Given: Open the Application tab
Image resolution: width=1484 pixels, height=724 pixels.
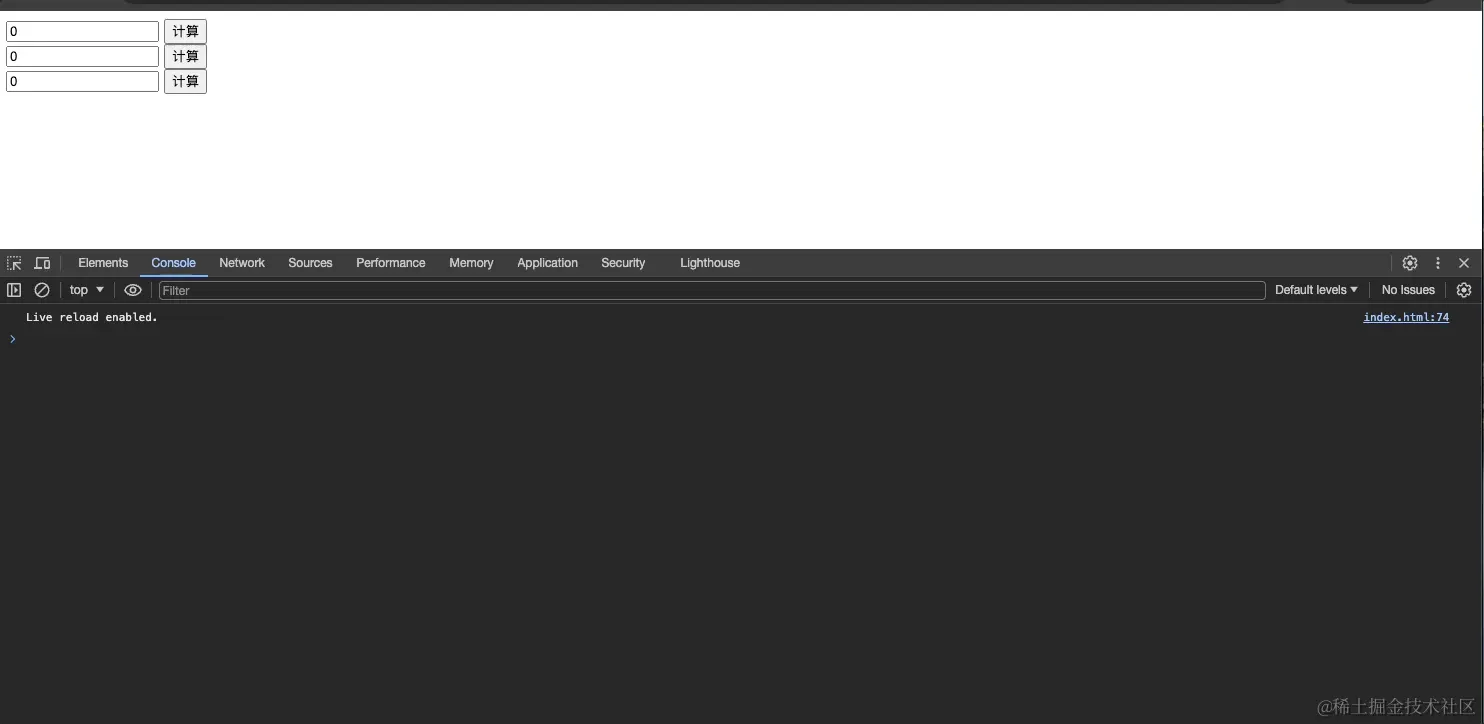Looking at the screenshot, I should coord(547,263).
